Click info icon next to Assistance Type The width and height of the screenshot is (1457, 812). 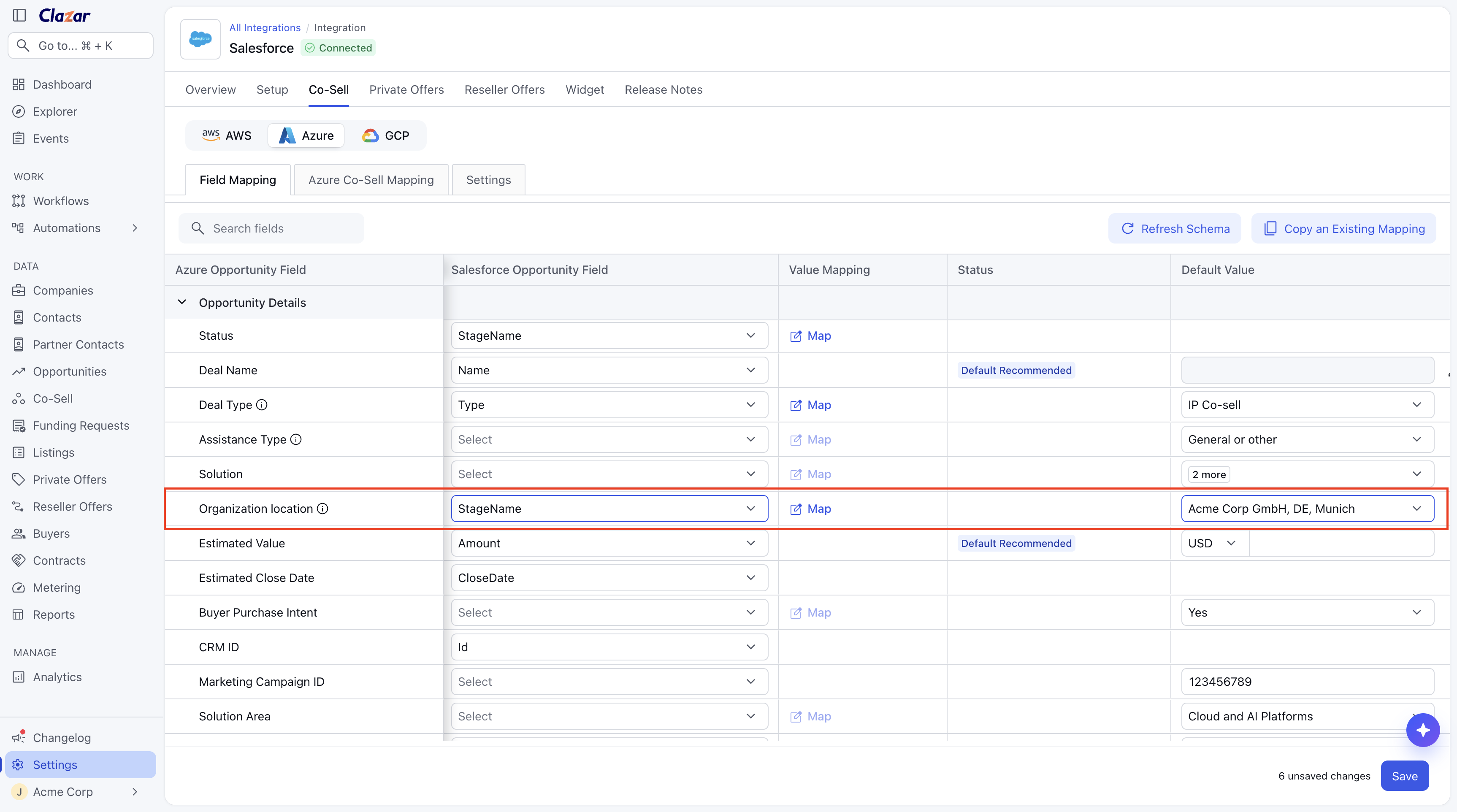point(296,439)
